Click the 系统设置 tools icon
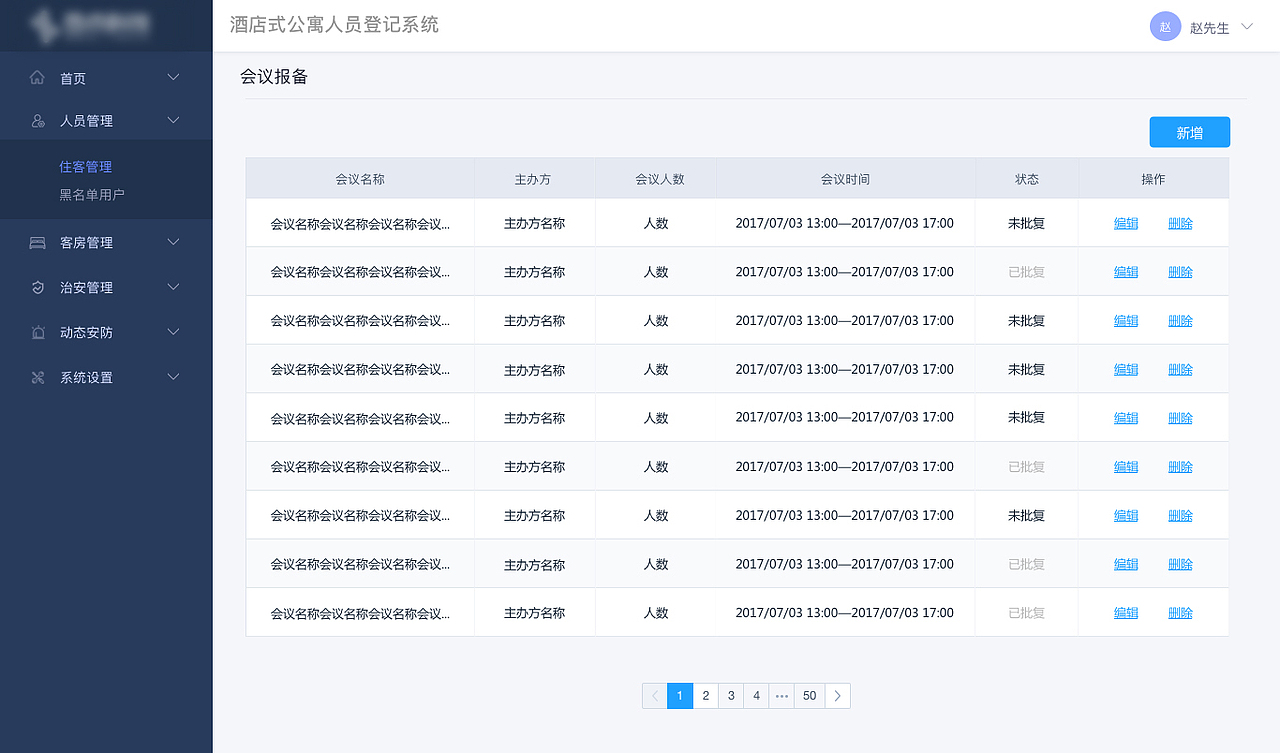The width and height of the screenshot is (1280, 753). tap(38, 378)
